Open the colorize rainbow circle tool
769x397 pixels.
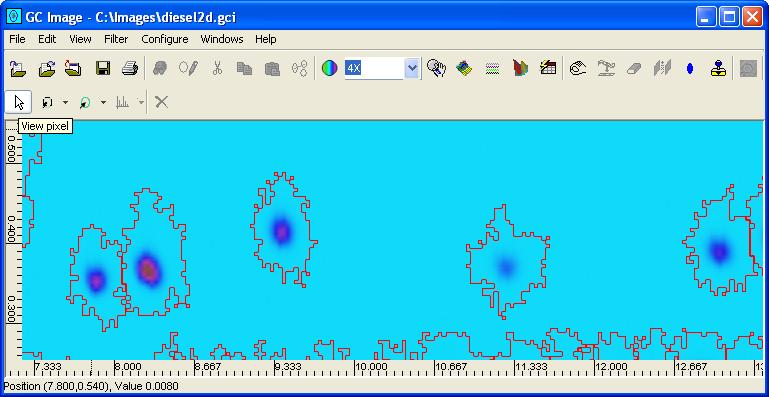[330, 68]
